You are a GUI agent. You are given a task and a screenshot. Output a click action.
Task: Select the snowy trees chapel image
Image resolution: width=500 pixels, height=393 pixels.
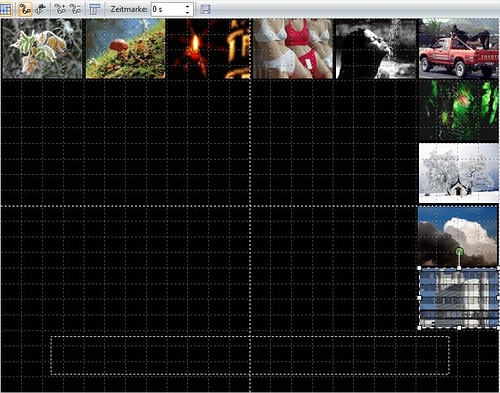click(x=459, y=173)
